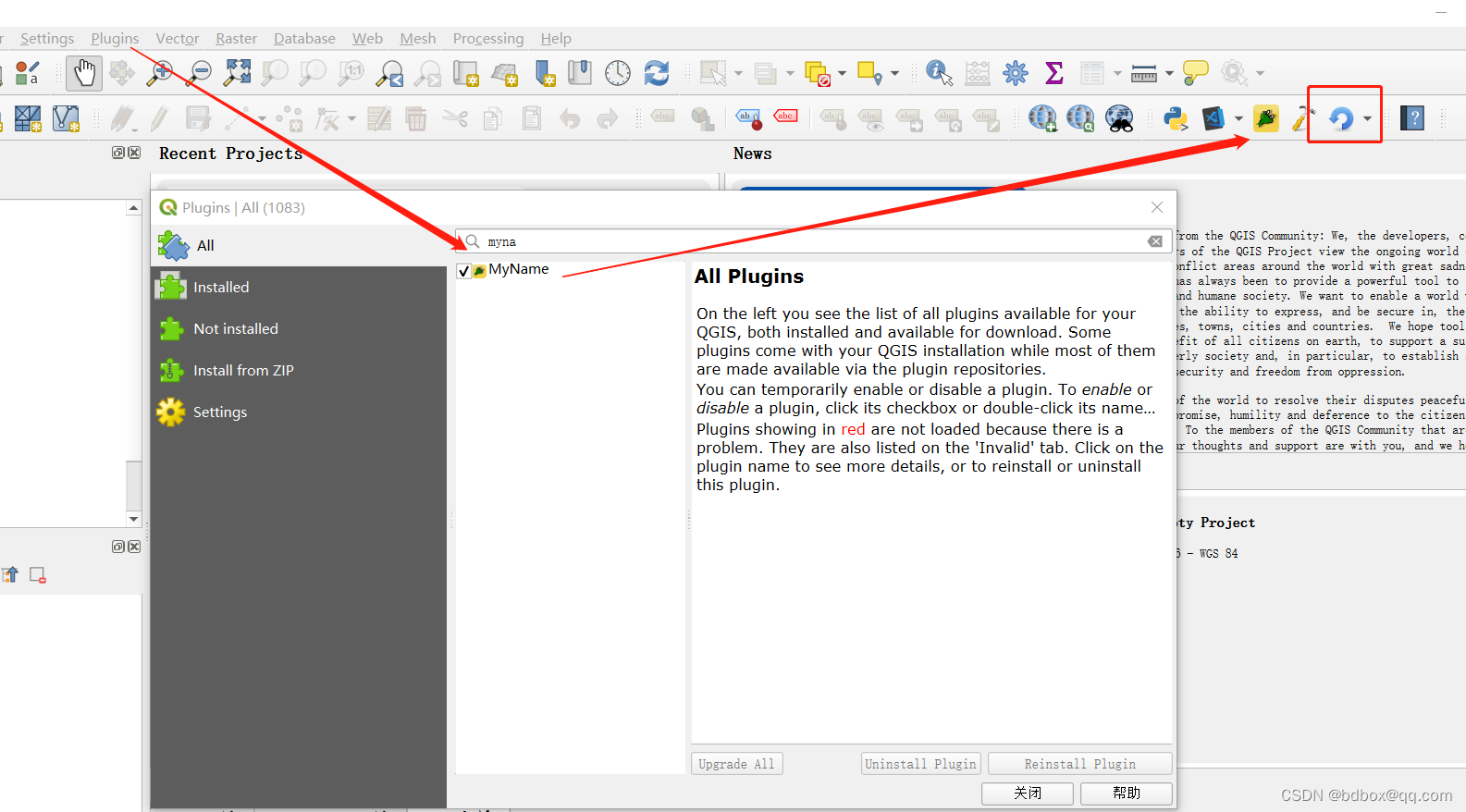Open the attribute table dropdown arrow

coord(1117,73)
